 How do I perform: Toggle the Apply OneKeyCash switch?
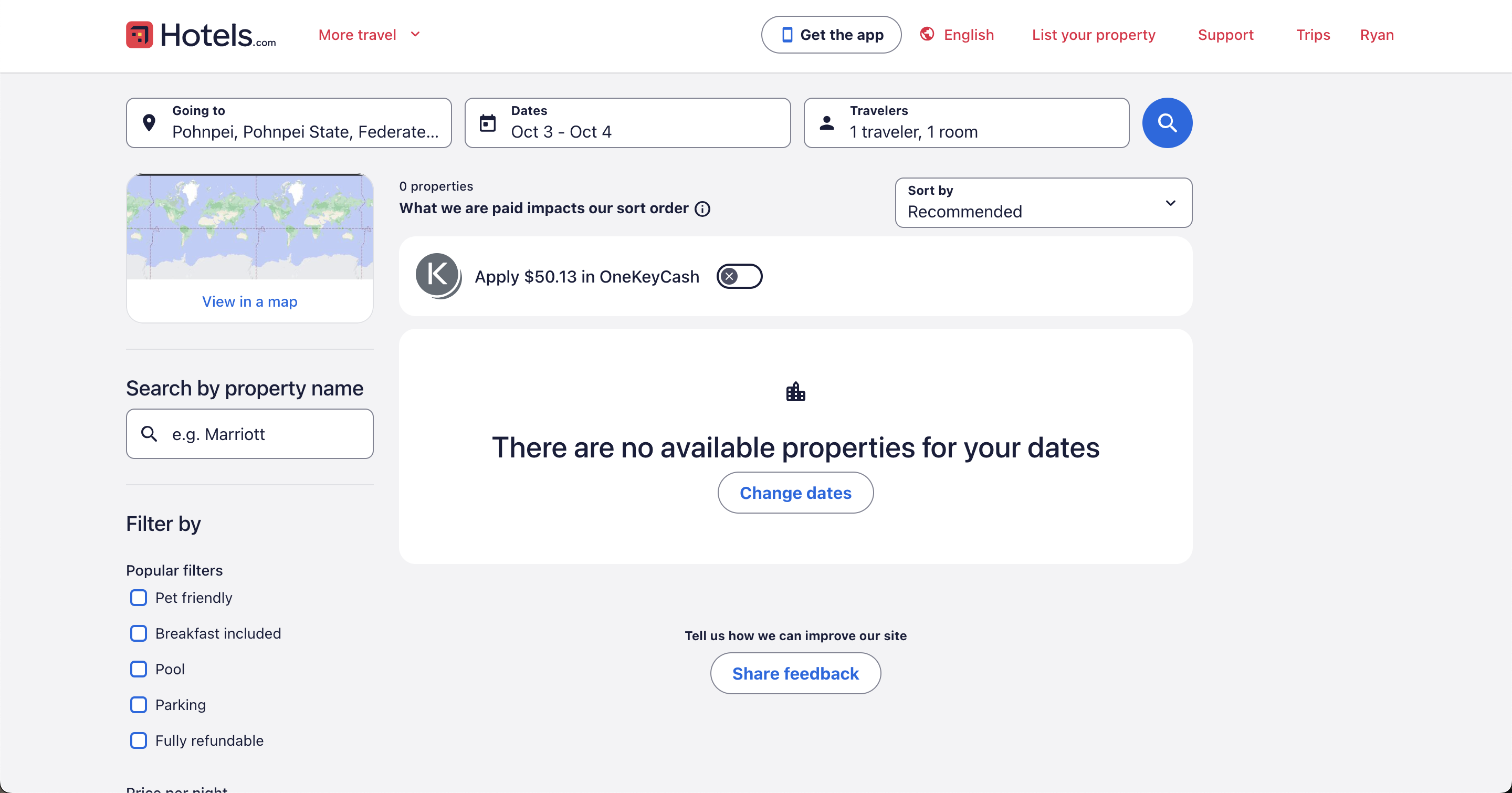[739, 276]
